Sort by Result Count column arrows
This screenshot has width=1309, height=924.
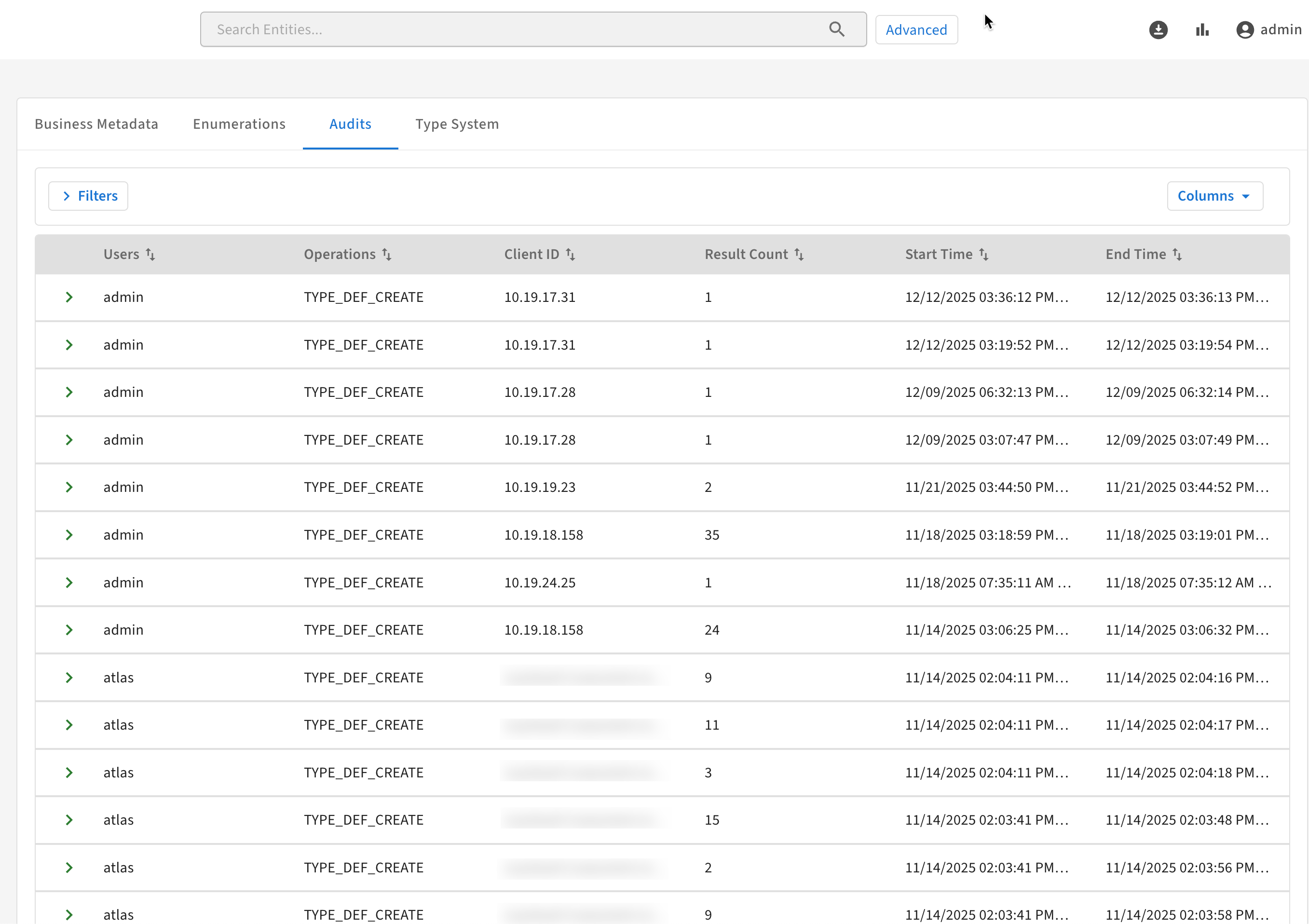click(799, 254)
